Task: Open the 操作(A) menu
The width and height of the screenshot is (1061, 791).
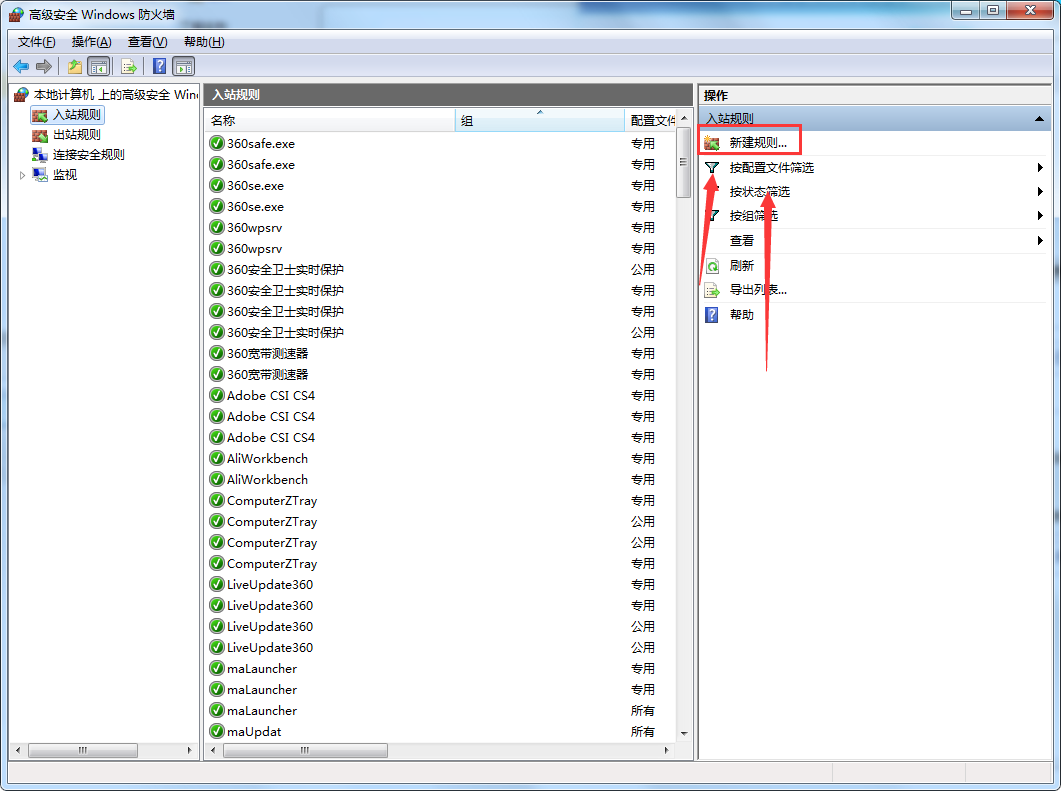Action: pos(91,42)
